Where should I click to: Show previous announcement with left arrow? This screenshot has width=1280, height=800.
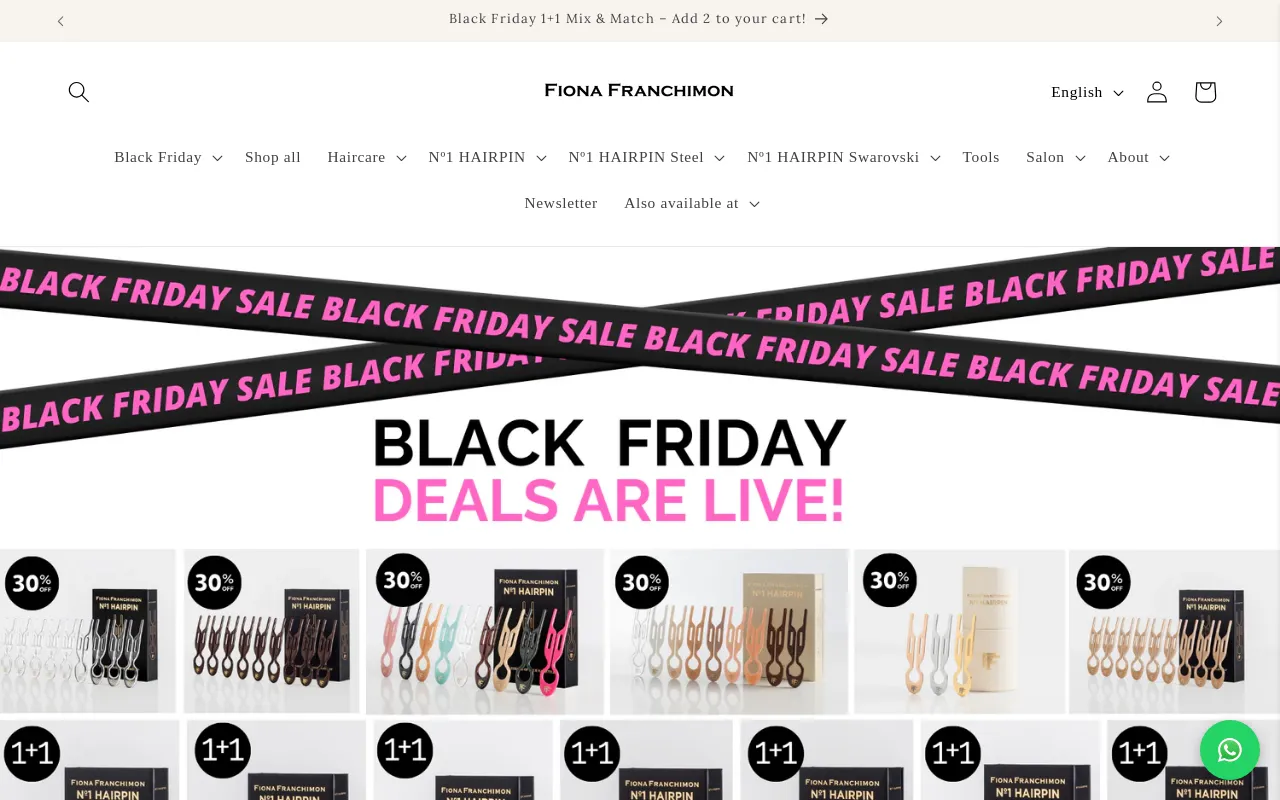coord(61,21)
